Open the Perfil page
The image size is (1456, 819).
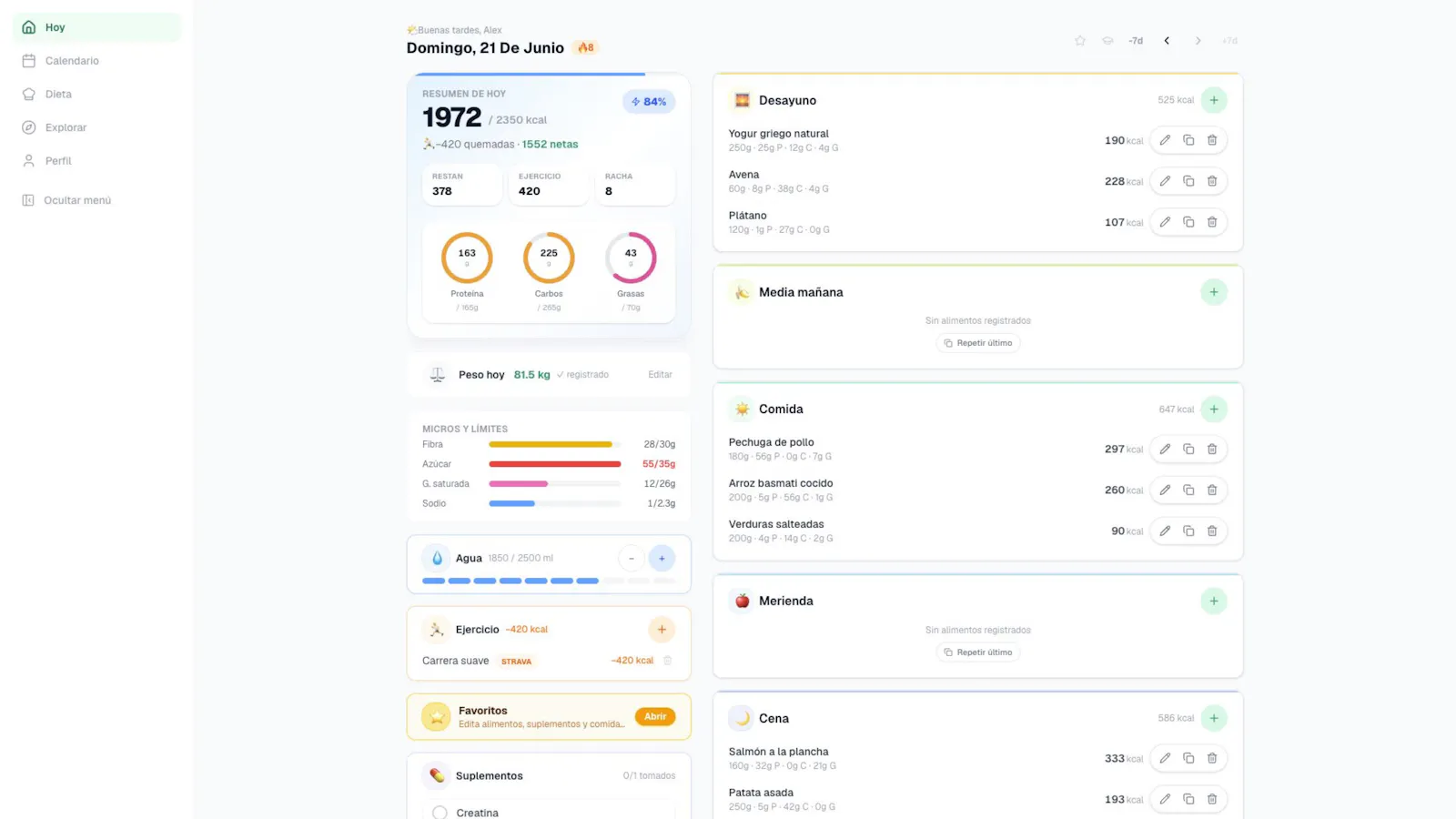point(96,161)
